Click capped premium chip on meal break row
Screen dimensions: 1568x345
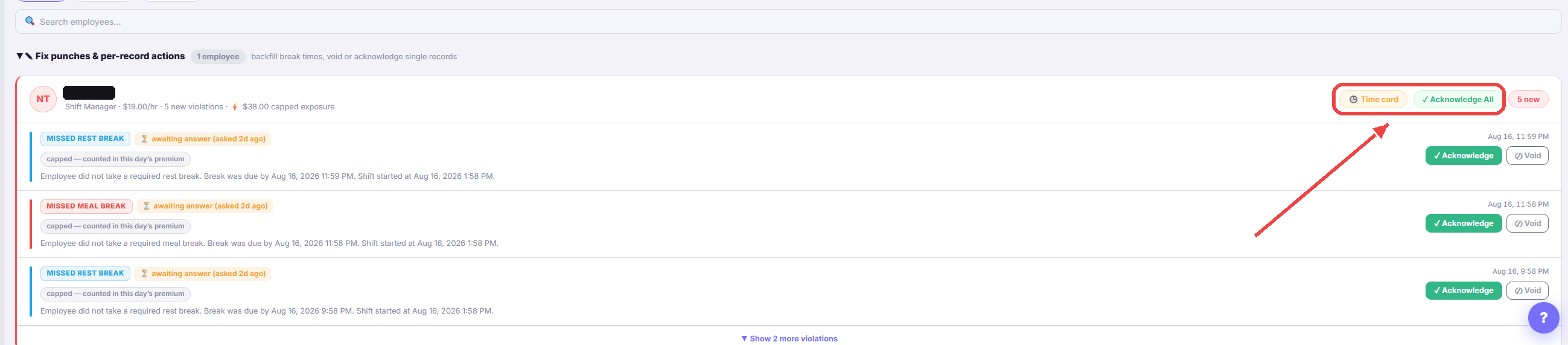pyautogui.click(x=116, y=226)
